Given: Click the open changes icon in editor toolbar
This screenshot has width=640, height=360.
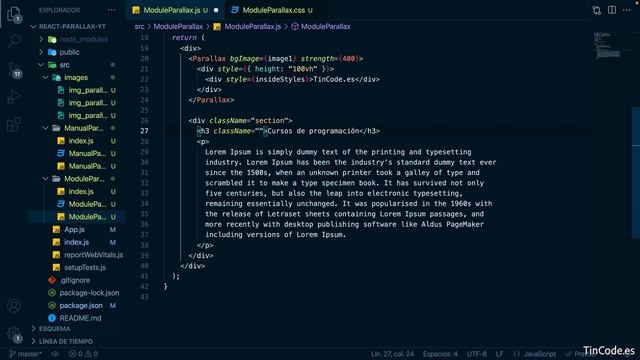Looking at the screenshot, I should [x=596, y=10].
